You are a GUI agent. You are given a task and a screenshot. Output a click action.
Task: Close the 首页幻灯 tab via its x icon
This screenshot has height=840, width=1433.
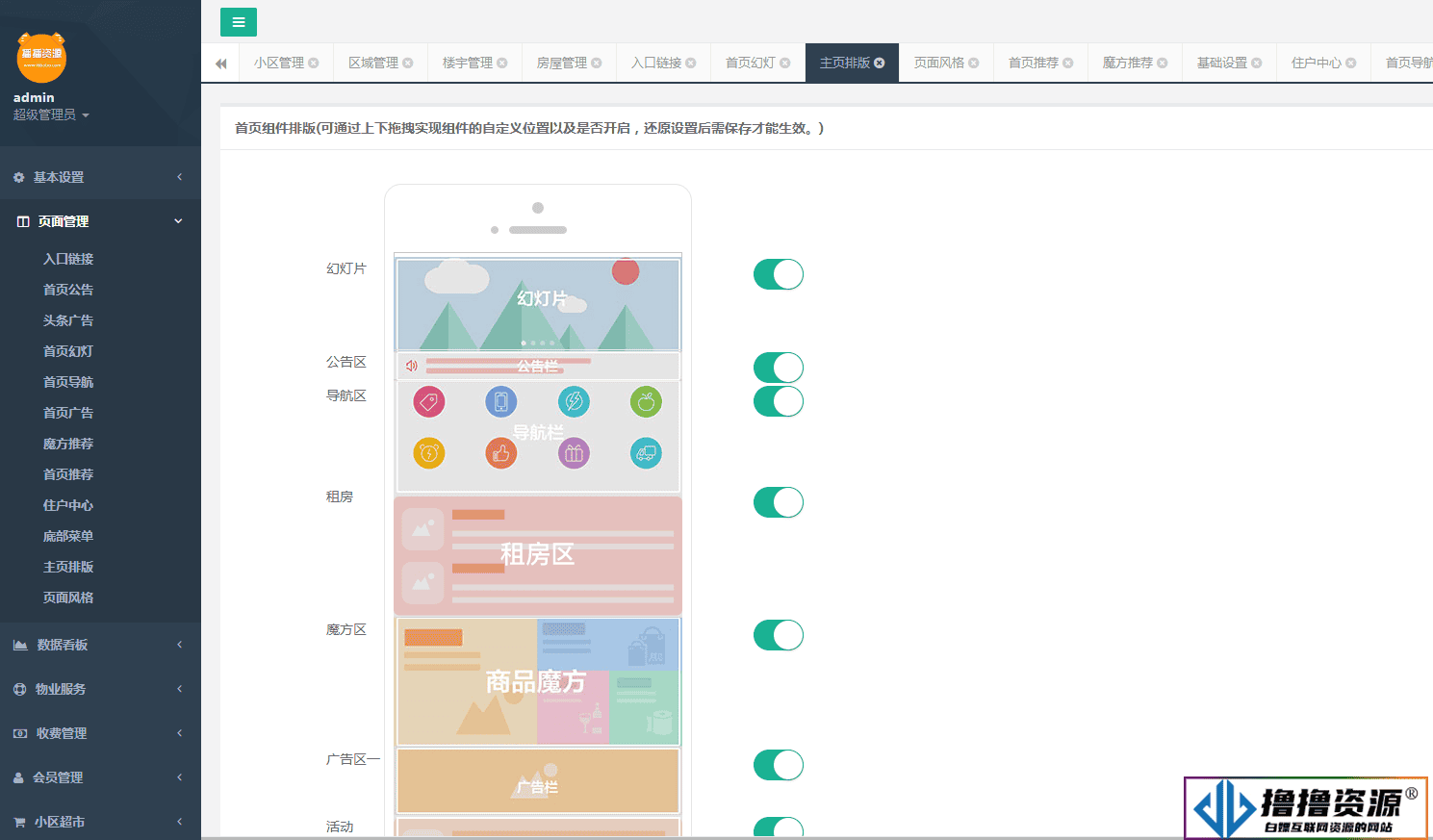click(785, 63)
